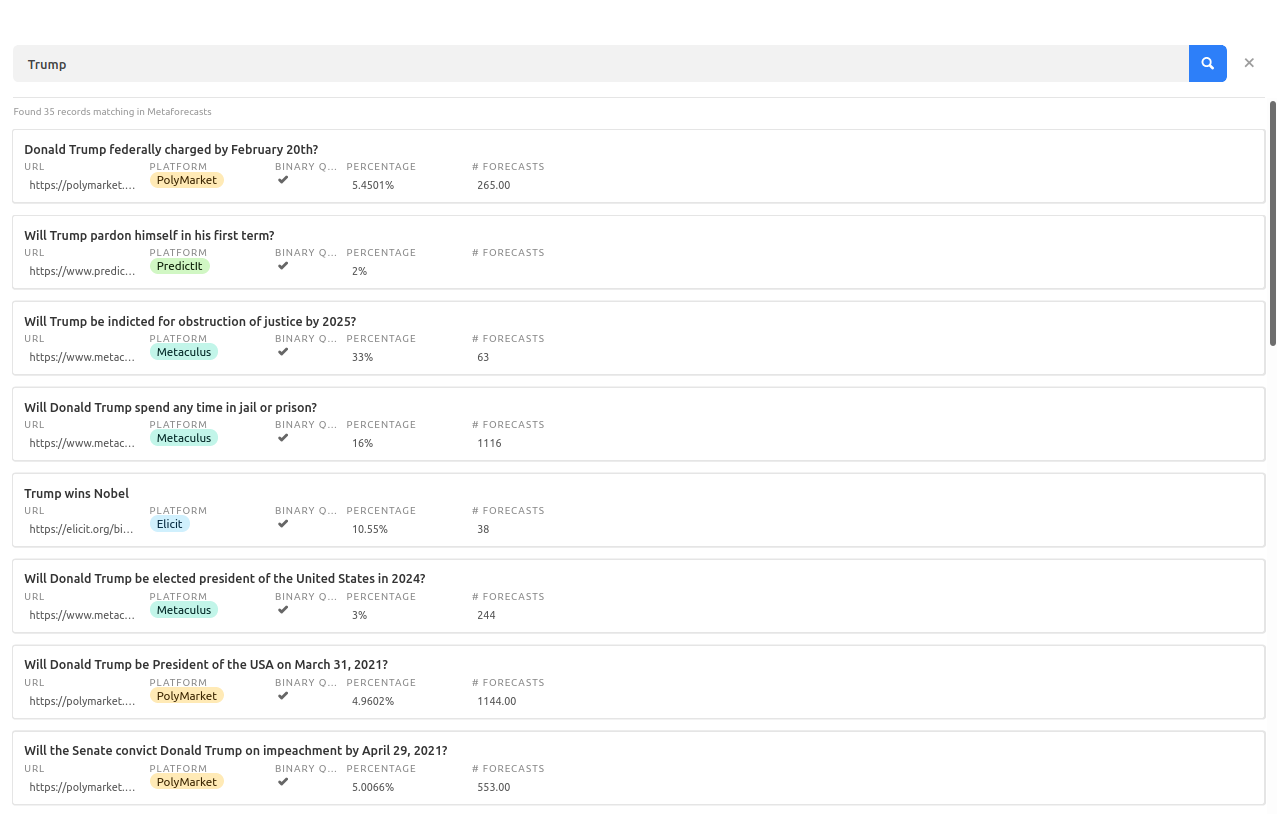Select Metaculus tag on obstruction of justice record
Viewport: 1277px width, 814px height.
[184, 352]
